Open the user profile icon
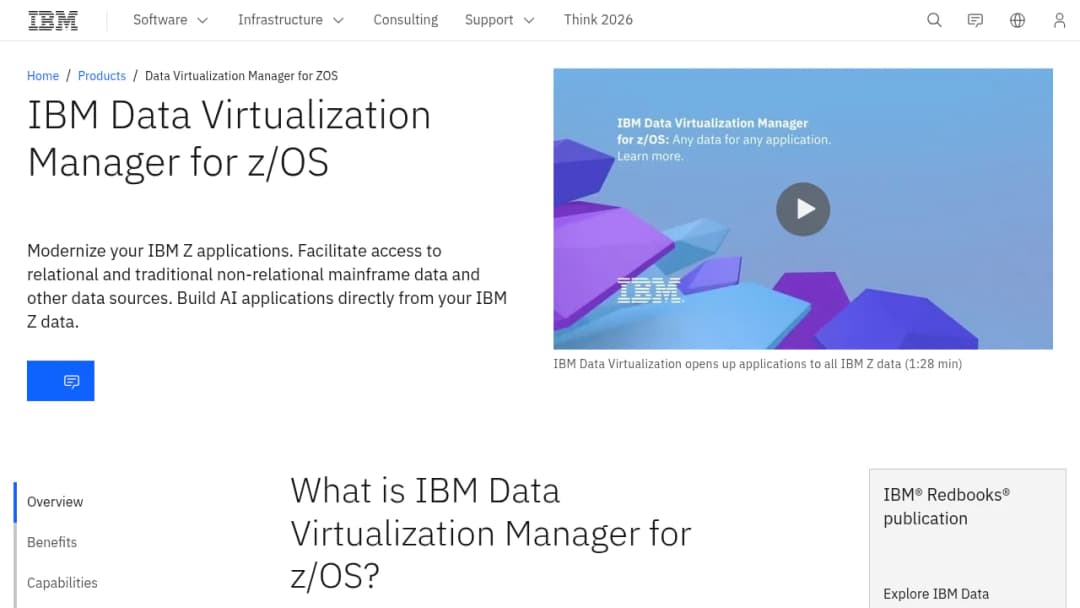 coord(1059,20)
